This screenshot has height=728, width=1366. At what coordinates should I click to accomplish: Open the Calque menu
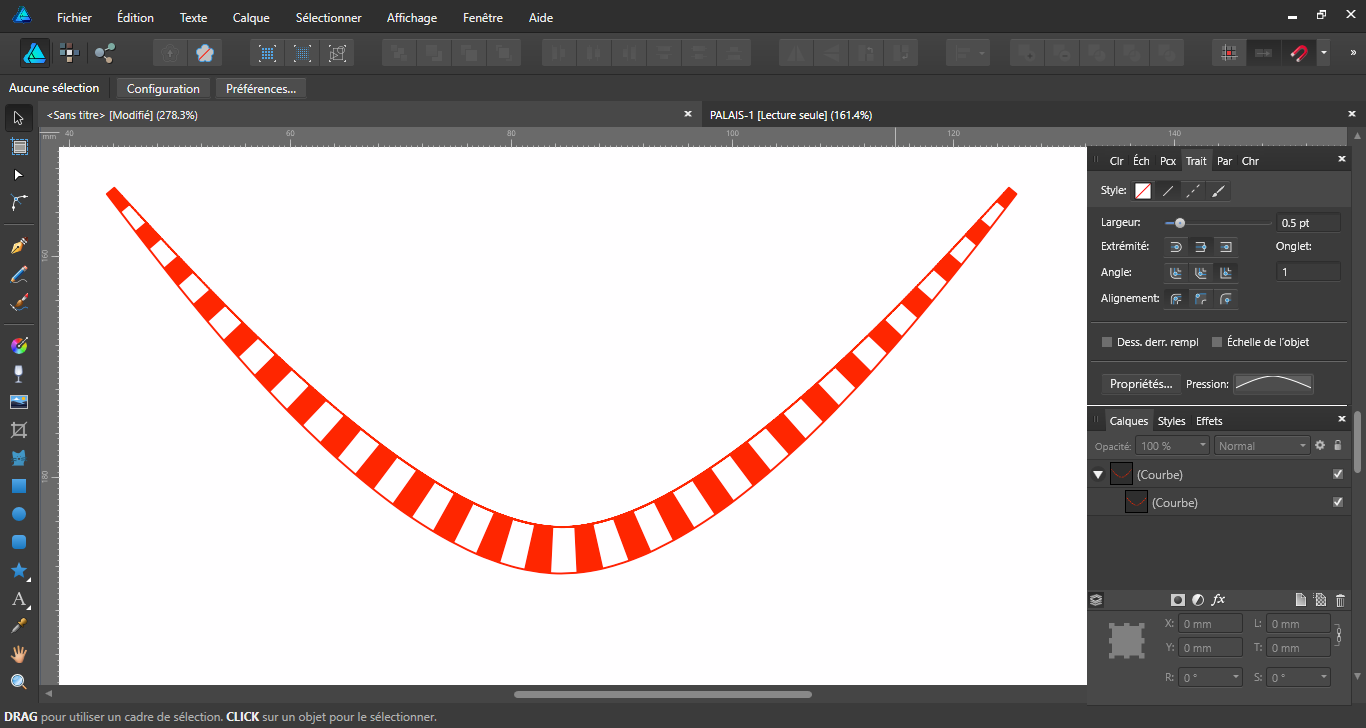[x=251, y=18]
